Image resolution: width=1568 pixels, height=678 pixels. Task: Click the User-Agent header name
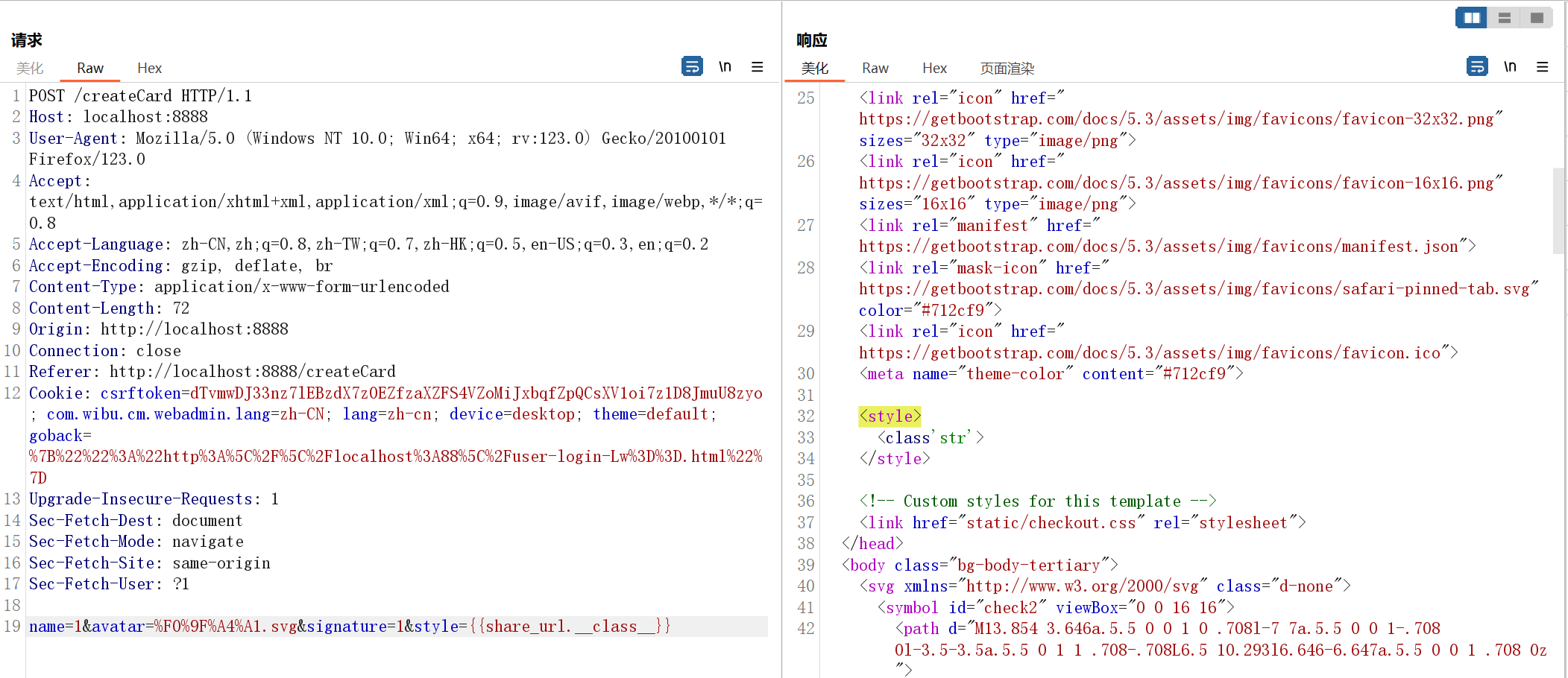pos(73,138)
